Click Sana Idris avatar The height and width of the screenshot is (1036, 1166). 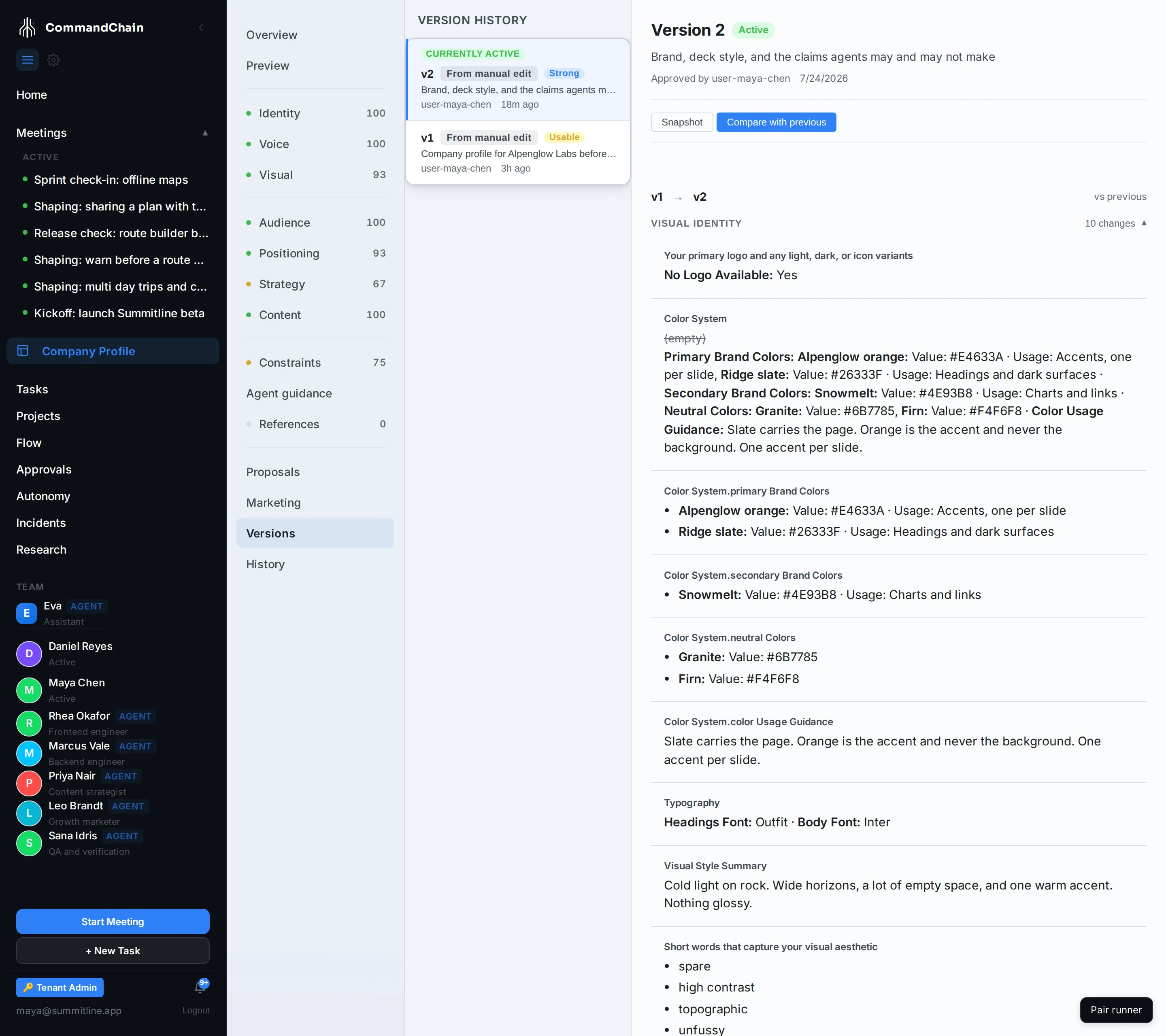coord(29,843)
